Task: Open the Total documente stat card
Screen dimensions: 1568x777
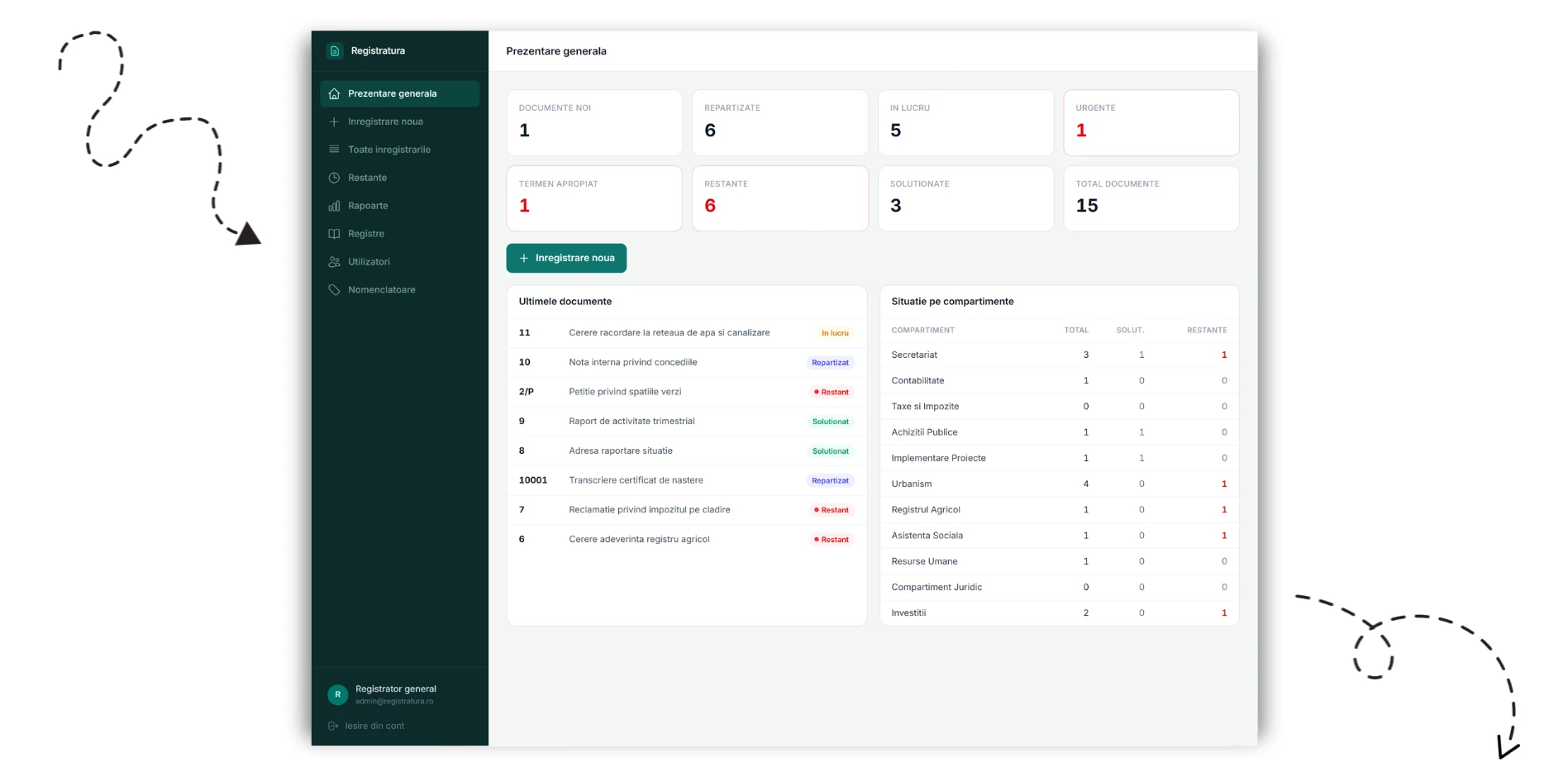Action: click(1151, 199)
